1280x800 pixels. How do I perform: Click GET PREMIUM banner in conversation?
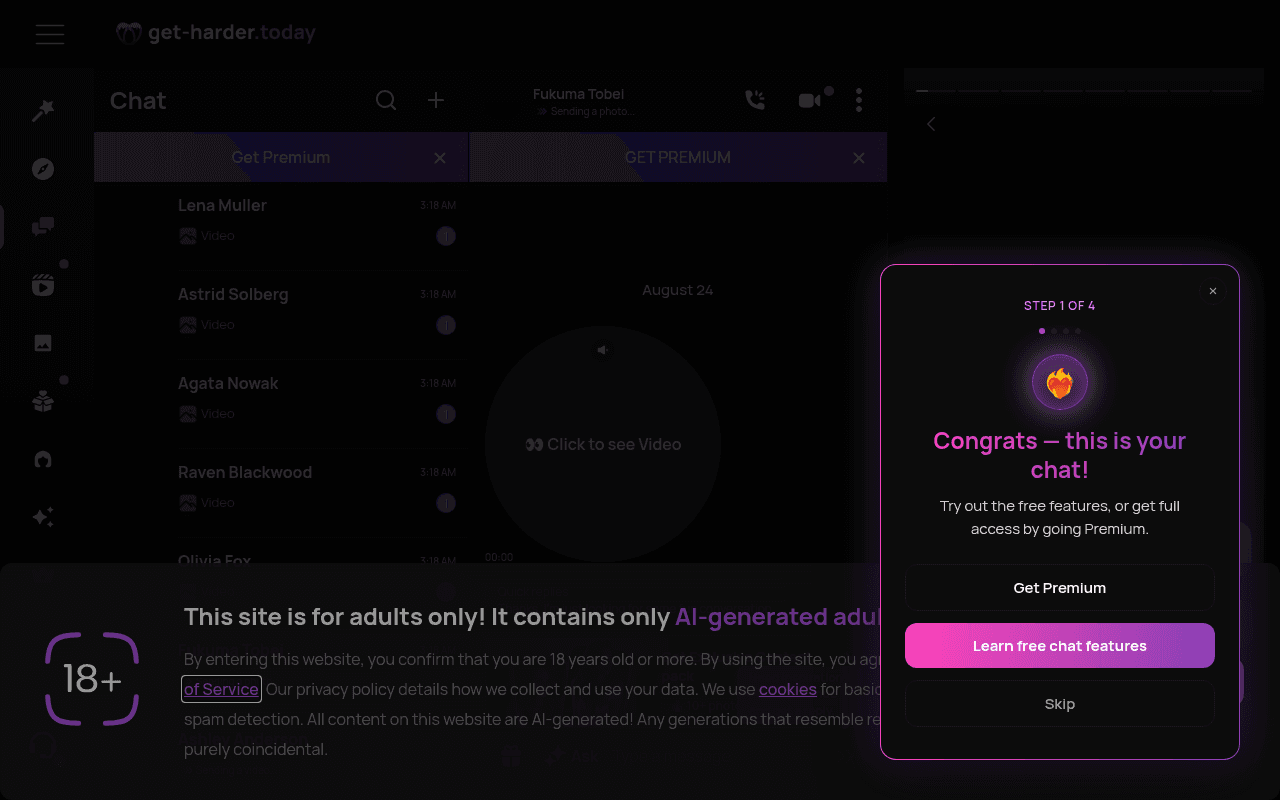(x=678, y=157)
